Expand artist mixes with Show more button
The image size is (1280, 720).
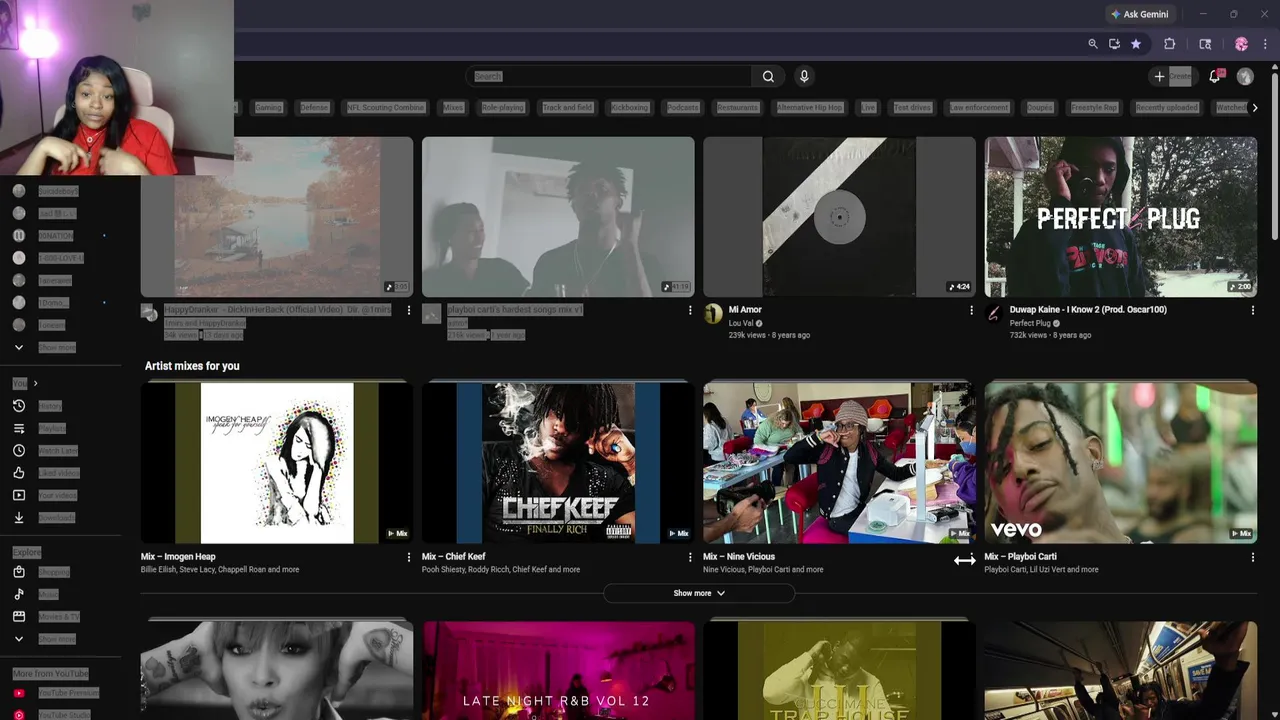pos(699,593)
